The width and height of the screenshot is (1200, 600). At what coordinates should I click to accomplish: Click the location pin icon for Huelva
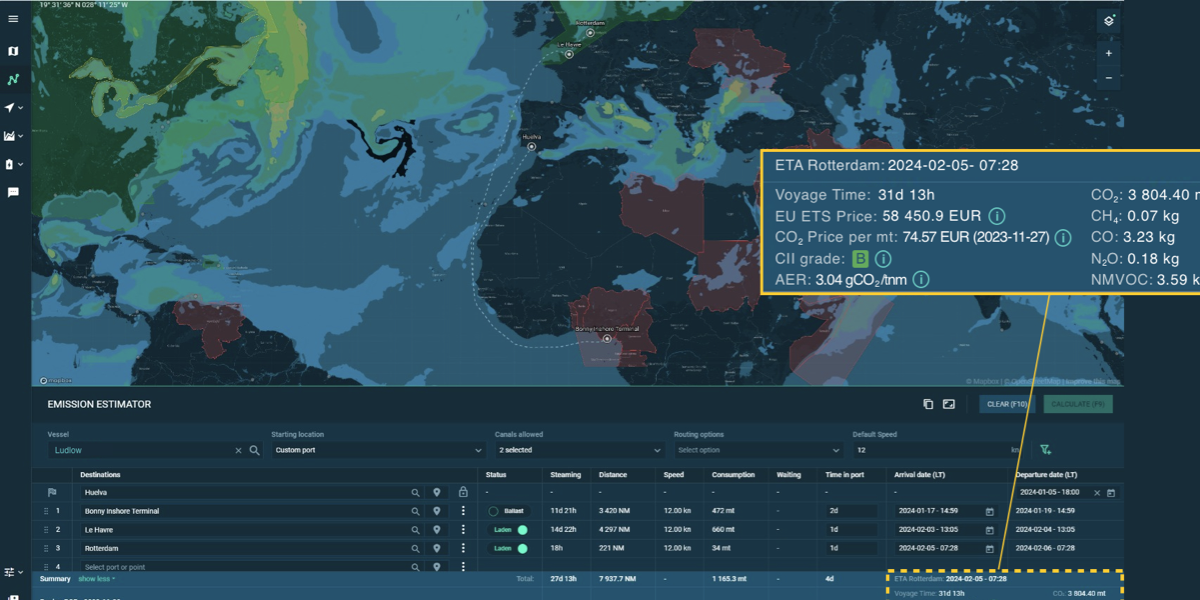coord(436,492)
